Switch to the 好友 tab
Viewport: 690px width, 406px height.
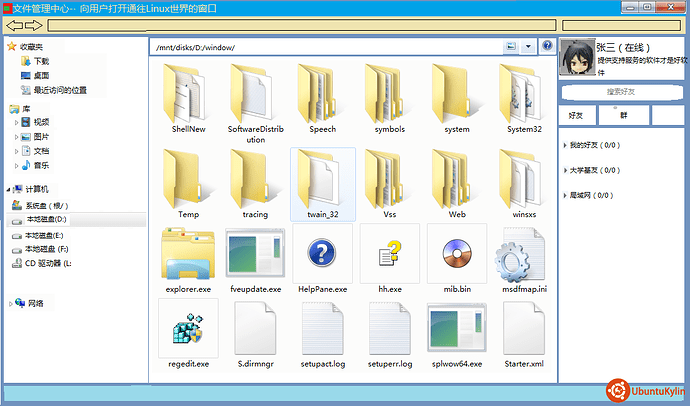coord(576,115)
